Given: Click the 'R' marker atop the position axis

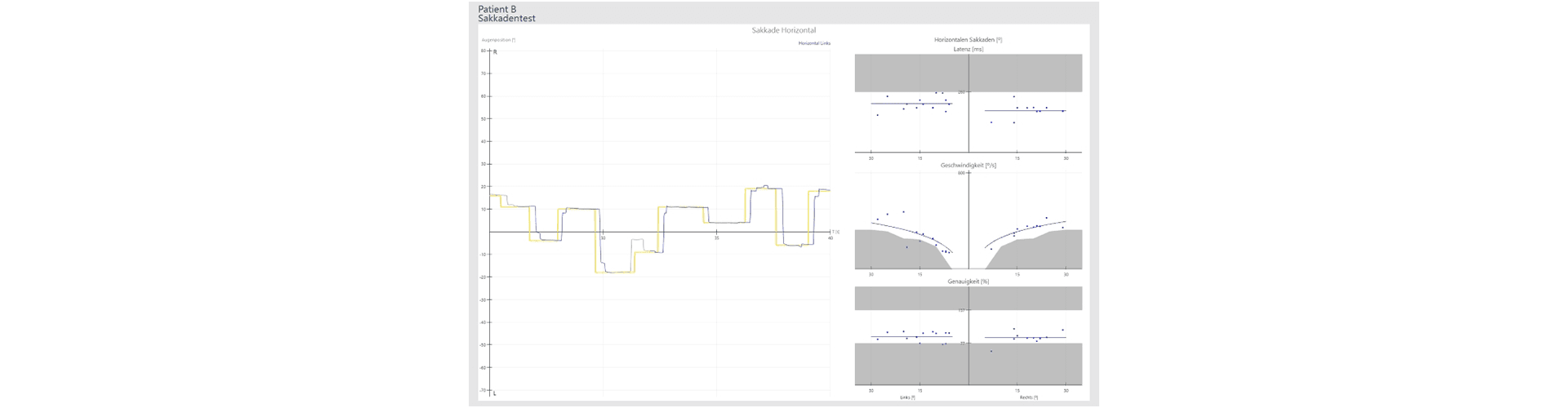Looking at the screenshot, I should (x=494, y=52).
